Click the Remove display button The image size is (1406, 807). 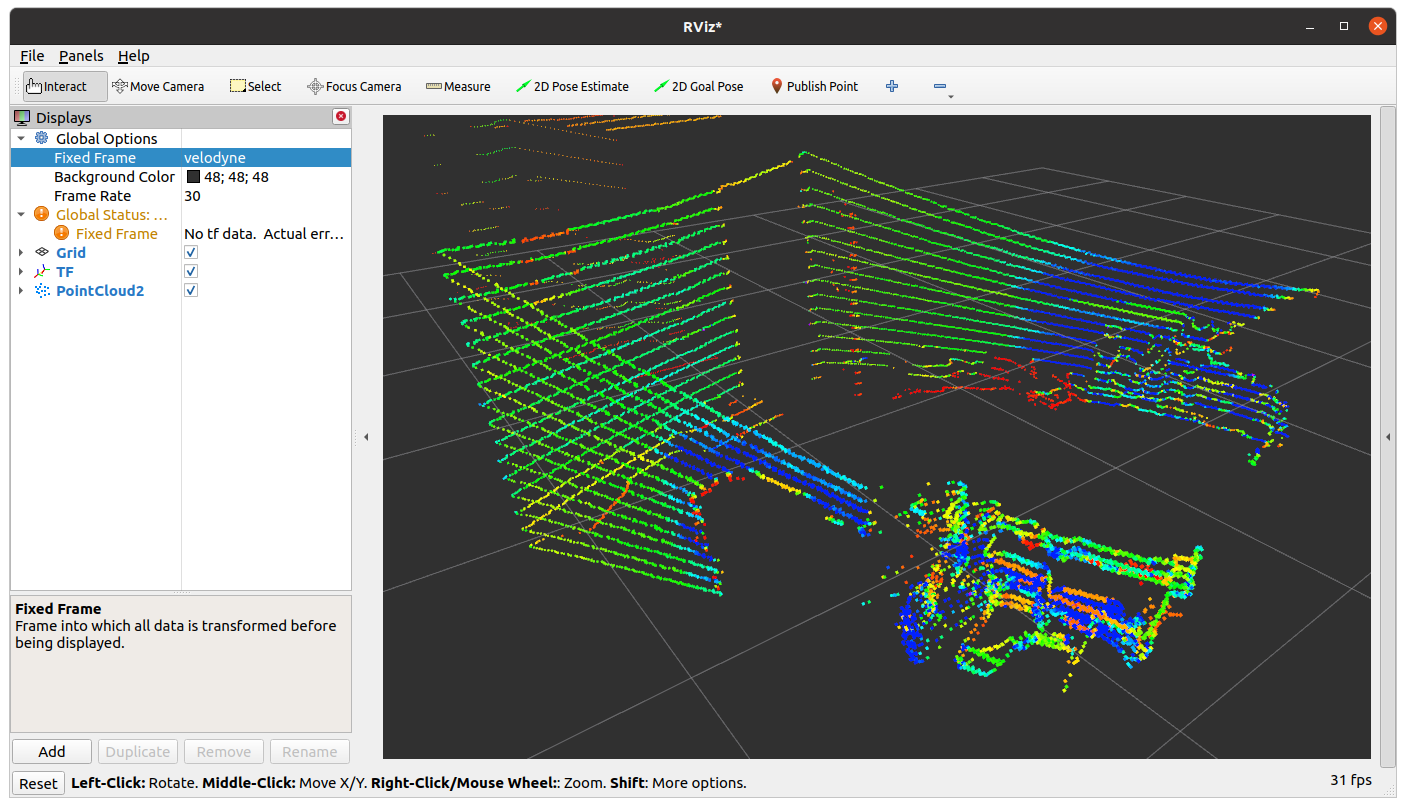coord(224,752)
